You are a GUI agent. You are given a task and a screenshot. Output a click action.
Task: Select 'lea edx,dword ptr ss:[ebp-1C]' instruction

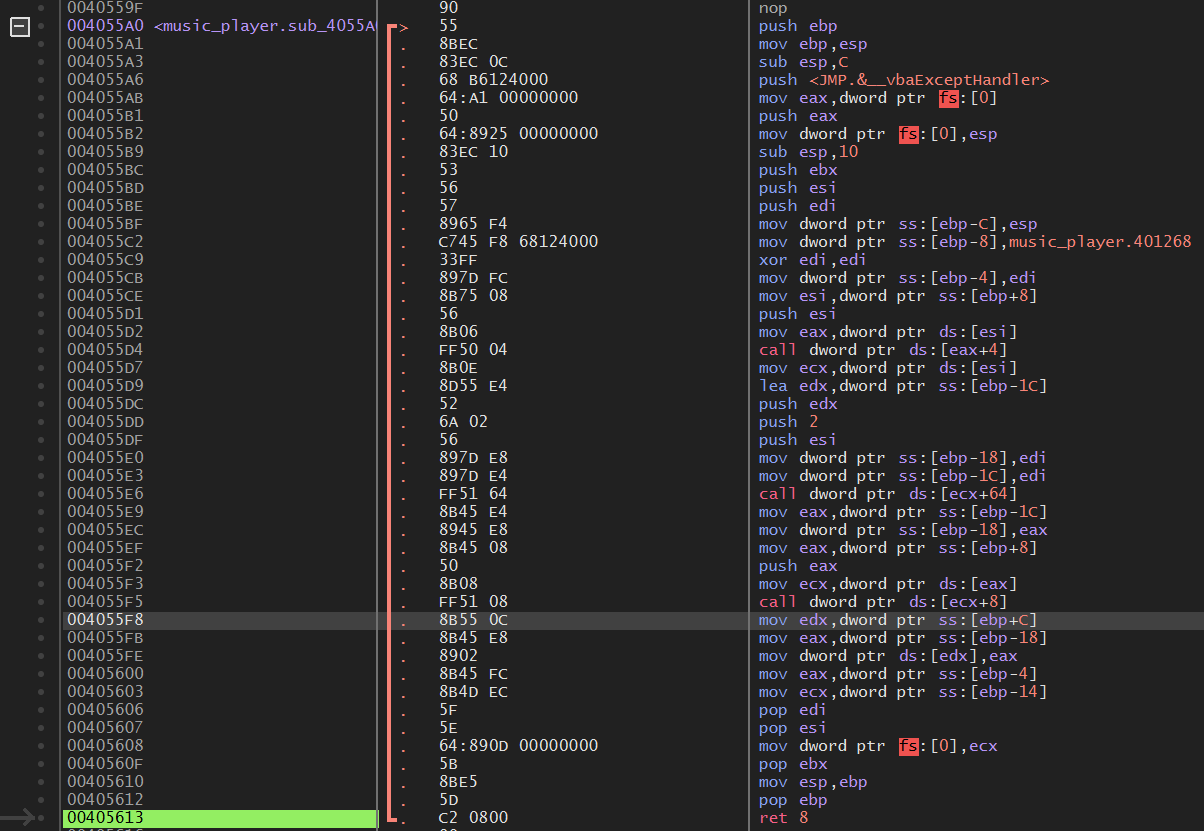click(903, 386)
